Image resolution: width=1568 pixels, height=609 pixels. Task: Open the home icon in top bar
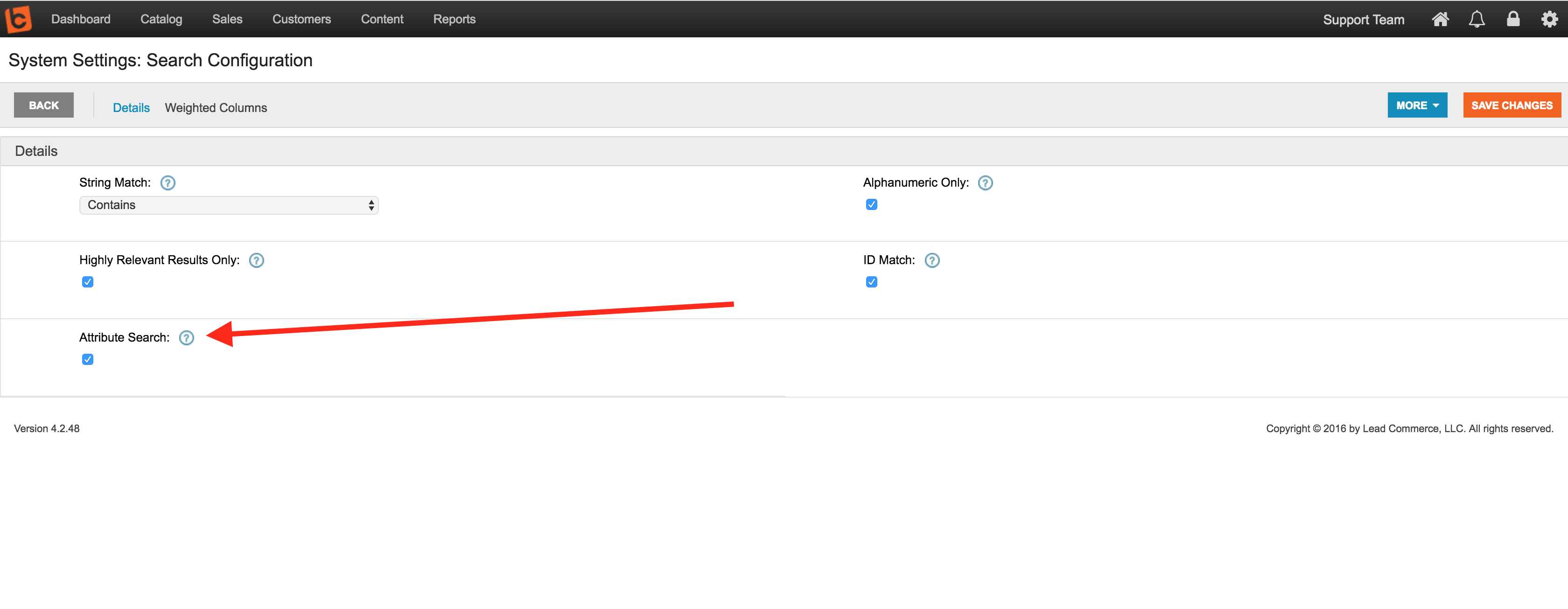pyautogui.click(x=1440, y=20)
